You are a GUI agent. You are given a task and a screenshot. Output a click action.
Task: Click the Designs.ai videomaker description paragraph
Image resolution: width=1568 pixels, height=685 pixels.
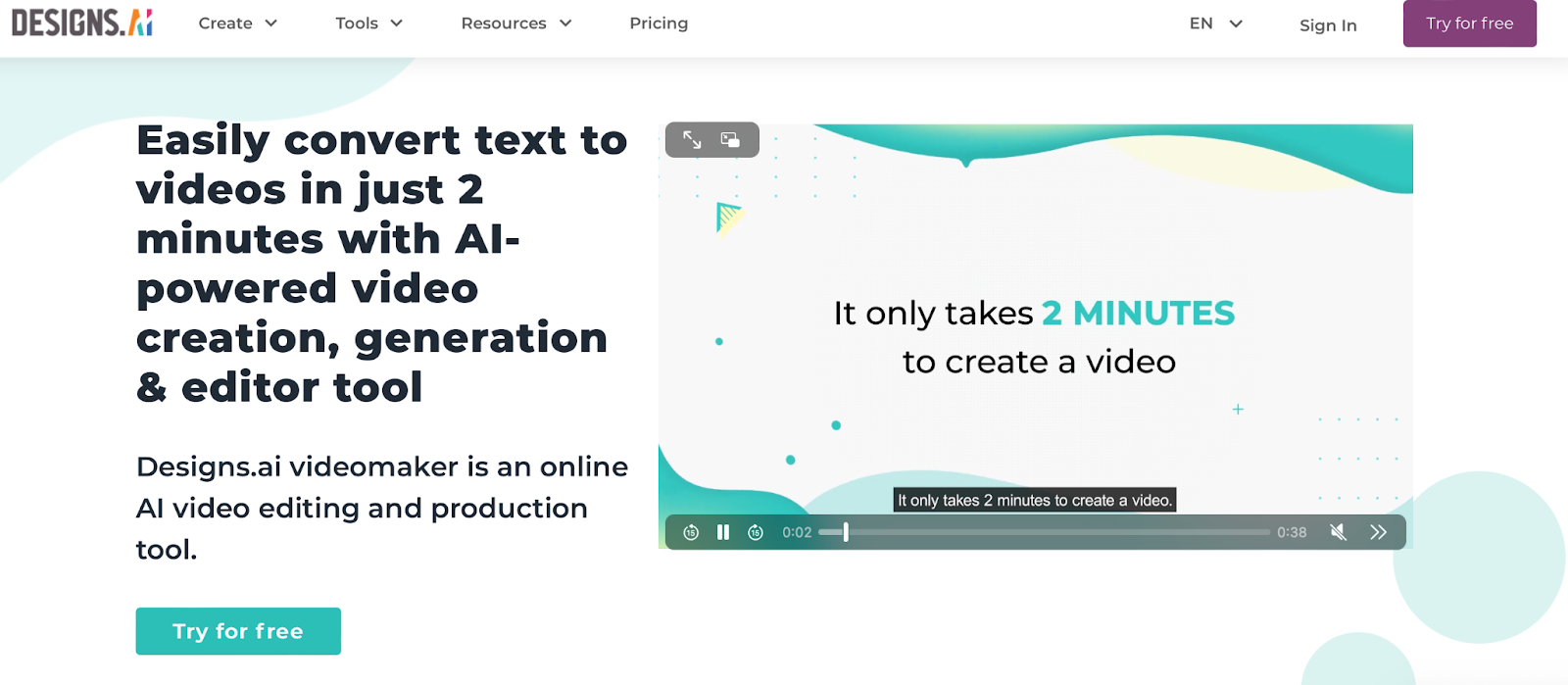pyautogui.click(x=382, y=508)
